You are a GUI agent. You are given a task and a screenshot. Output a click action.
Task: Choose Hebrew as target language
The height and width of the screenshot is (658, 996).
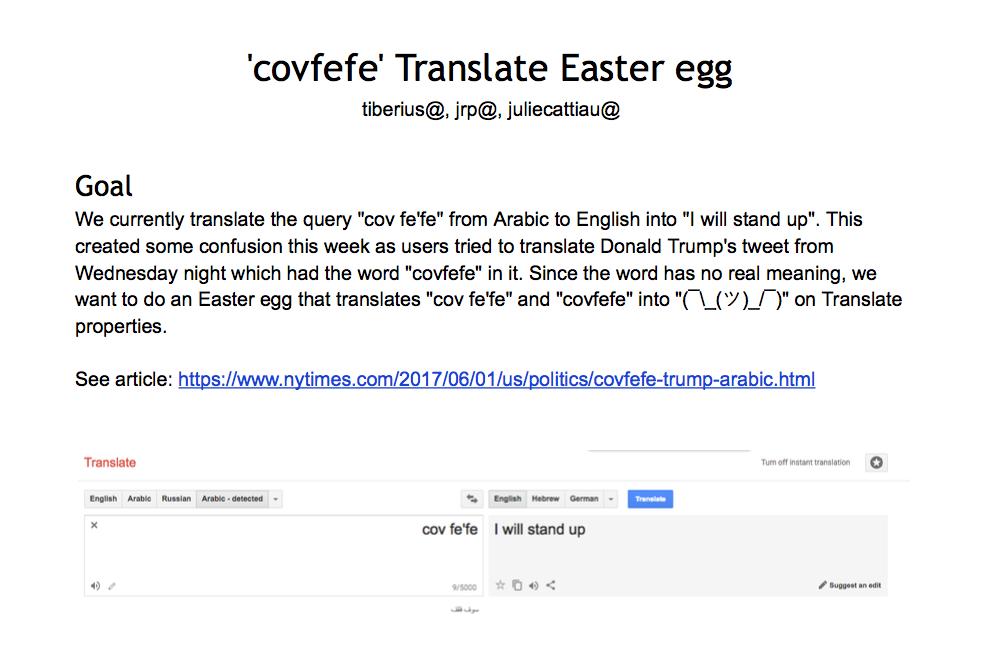[546, 499]
